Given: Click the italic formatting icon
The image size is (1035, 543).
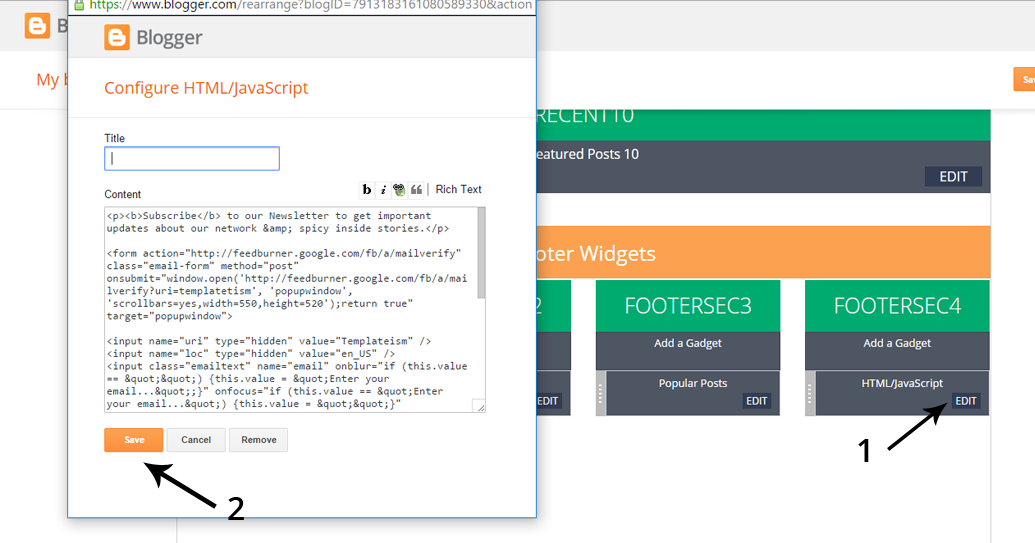Looking at the screenshot, I should (383, 190).
